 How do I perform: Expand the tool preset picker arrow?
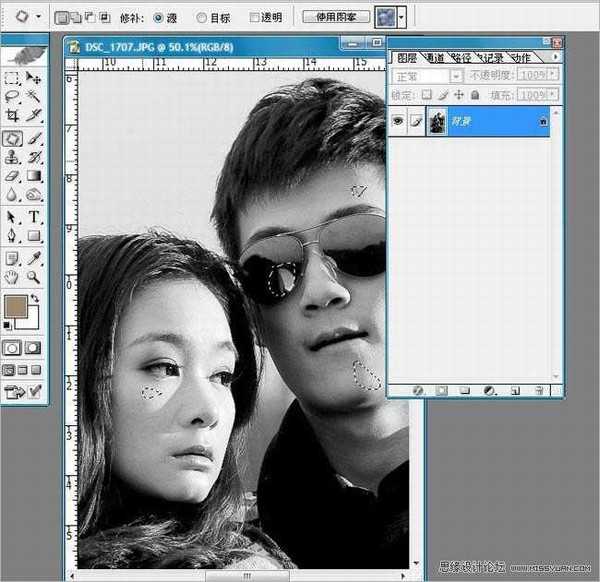click(x=38, y=18)
